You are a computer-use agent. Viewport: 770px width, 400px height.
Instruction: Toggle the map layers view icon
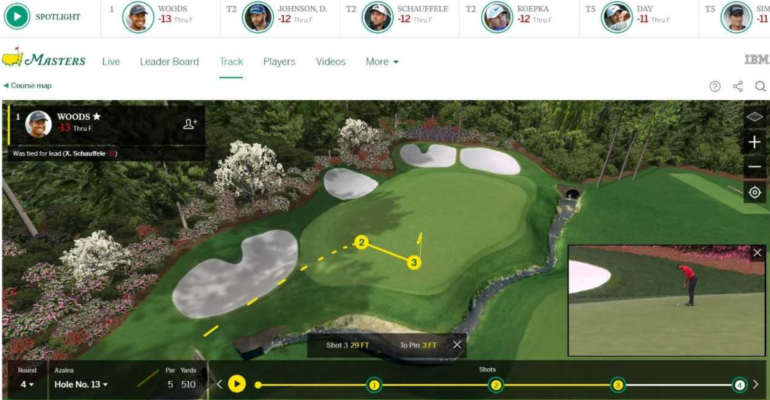coord(754,117)
